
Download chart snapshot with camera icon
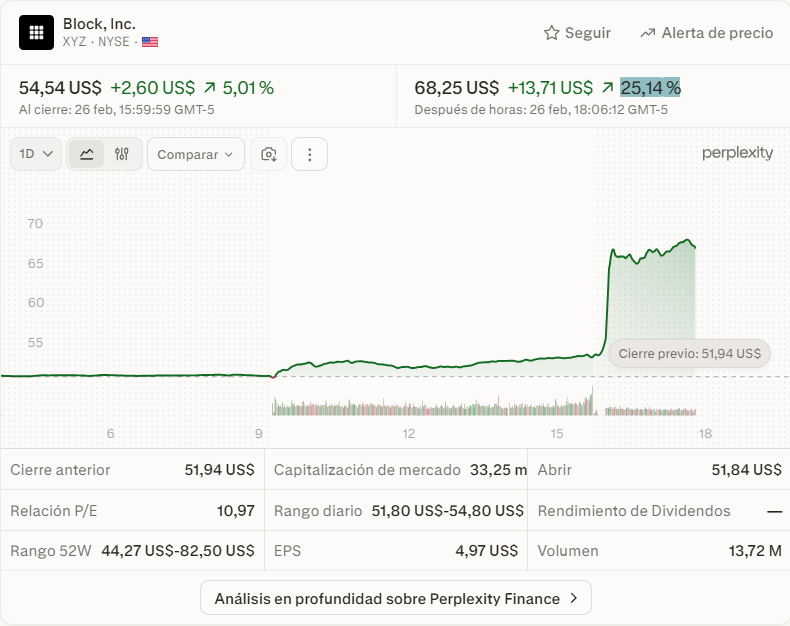(269, 154)
